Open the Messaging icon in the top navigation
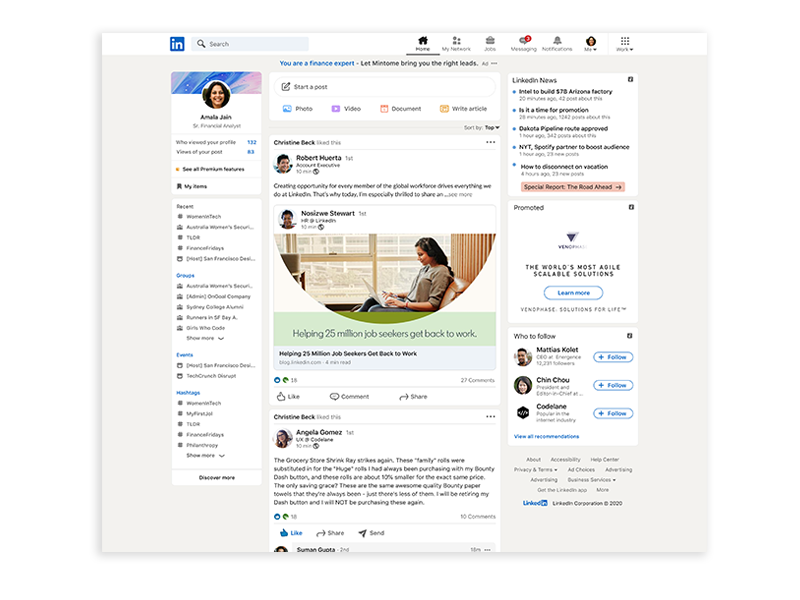Viewport: 800px width, 600px height. tap(522, 40)
